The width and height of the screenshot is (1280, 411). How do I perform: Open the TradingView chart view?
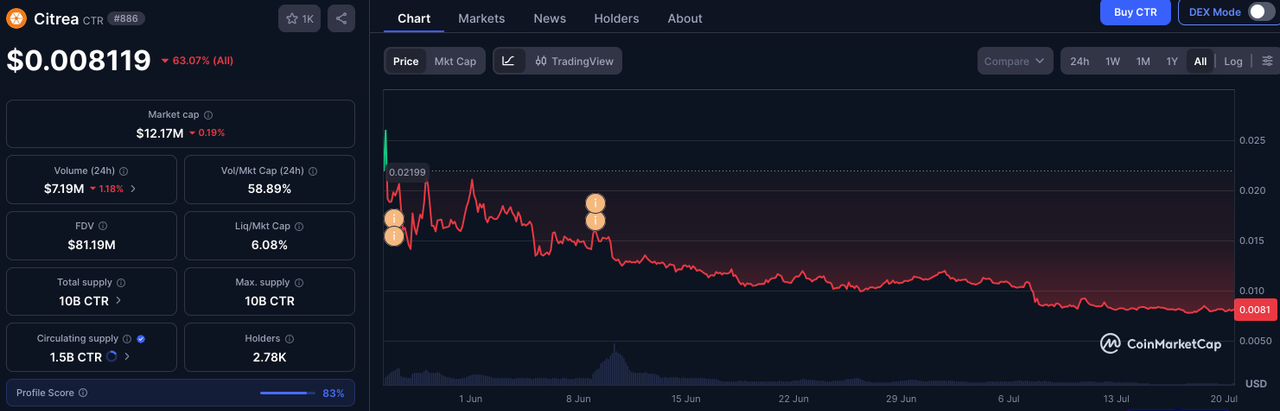coord(573,61)
